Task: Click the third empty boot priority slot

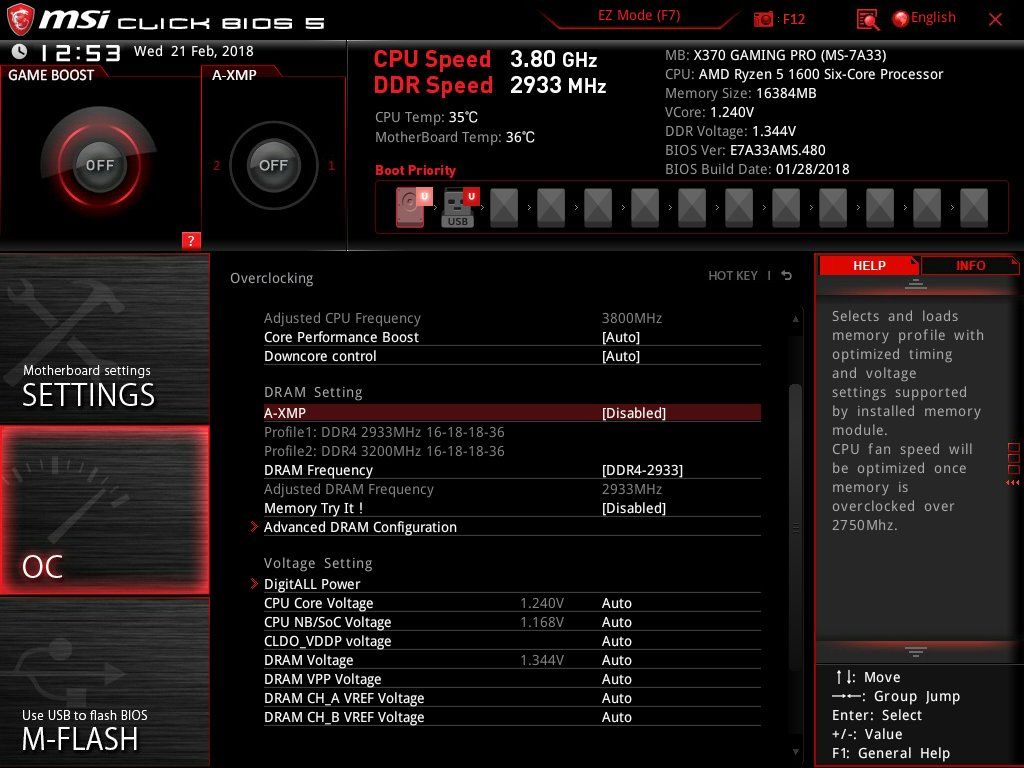Action: click(x=598, y=208)
